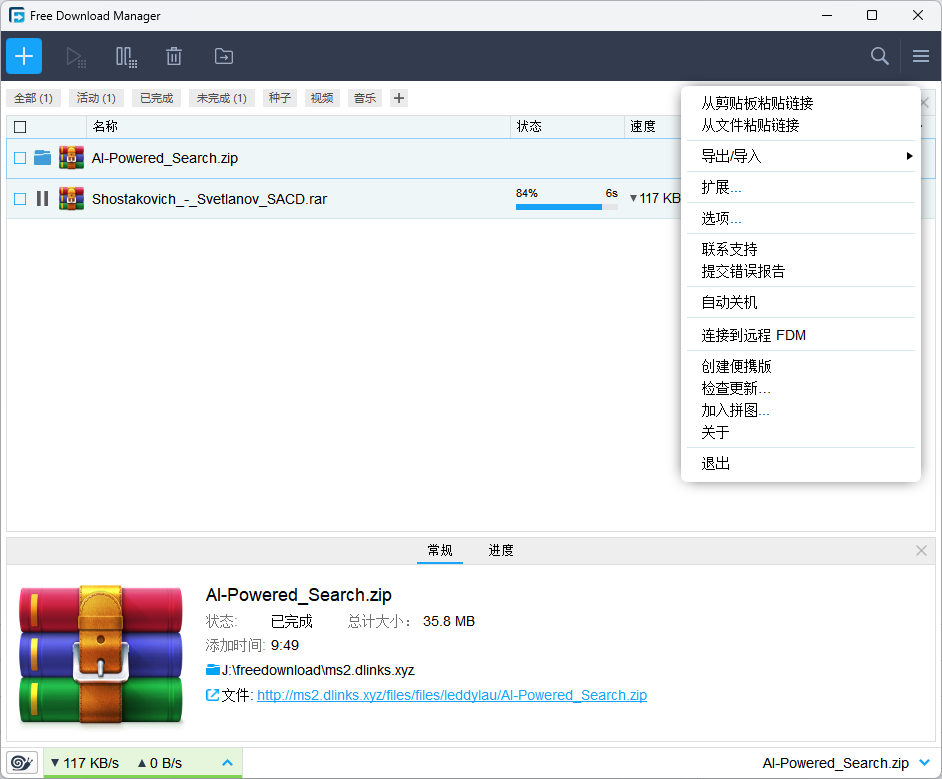Delete selected download with trash icon
Image resolution: width=942 pixels, height=779 pixels.
pos(174,56)
